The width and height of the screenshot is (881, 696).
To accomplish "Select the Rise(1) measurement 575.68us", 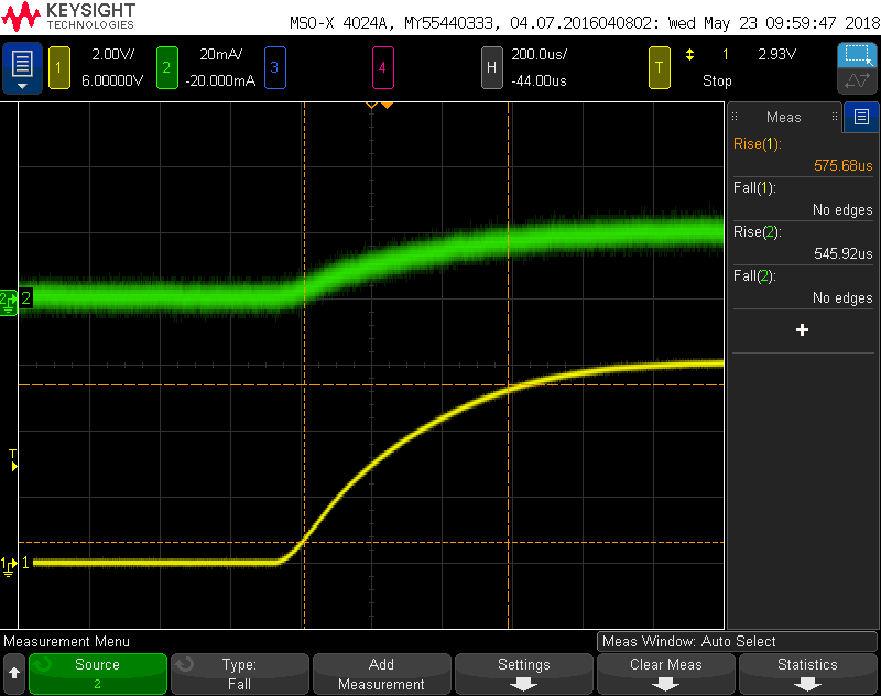I will pyautogui.click(x=803, y=155).
